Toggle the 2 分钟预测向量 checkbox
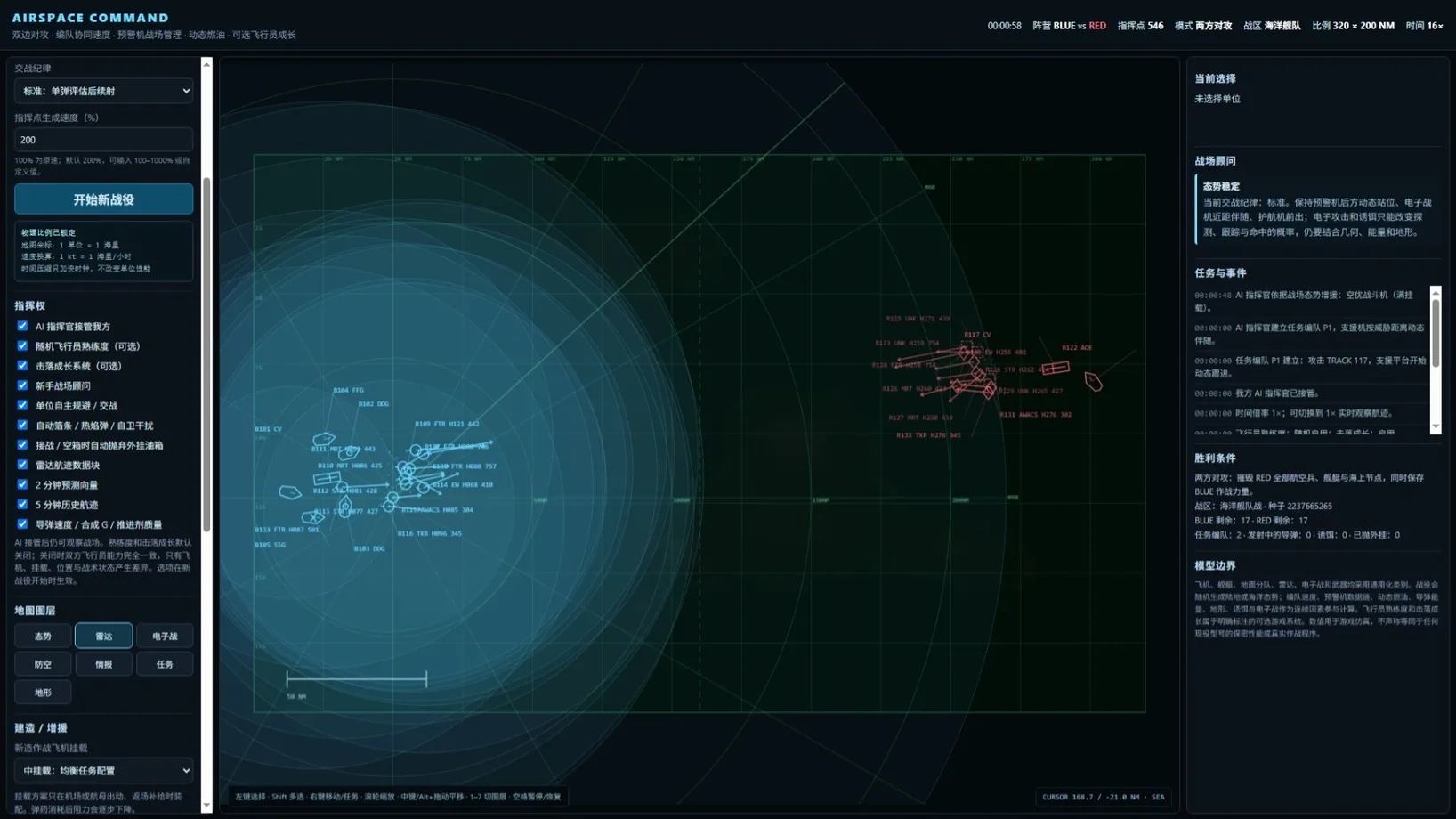Viewport: 1456px width, 819px height. 22,485
